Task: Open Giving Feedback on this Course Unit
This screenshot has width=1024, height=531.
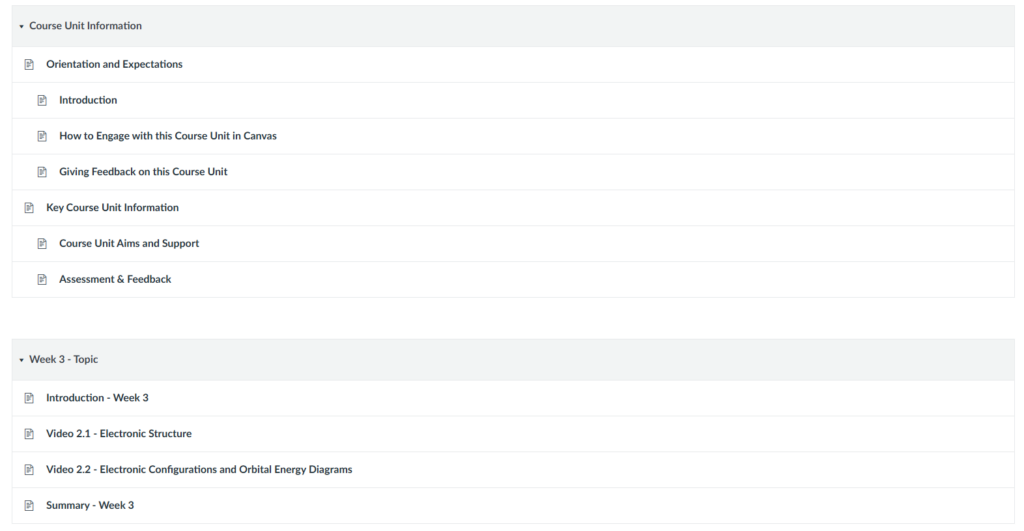Action: [x=143, y=172]
